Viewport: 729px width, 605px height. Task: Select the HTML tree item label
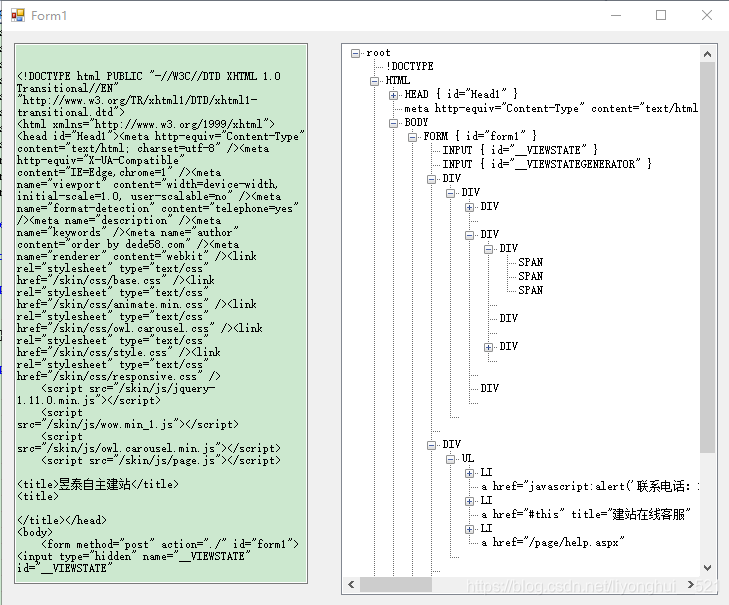click(398, 80)
